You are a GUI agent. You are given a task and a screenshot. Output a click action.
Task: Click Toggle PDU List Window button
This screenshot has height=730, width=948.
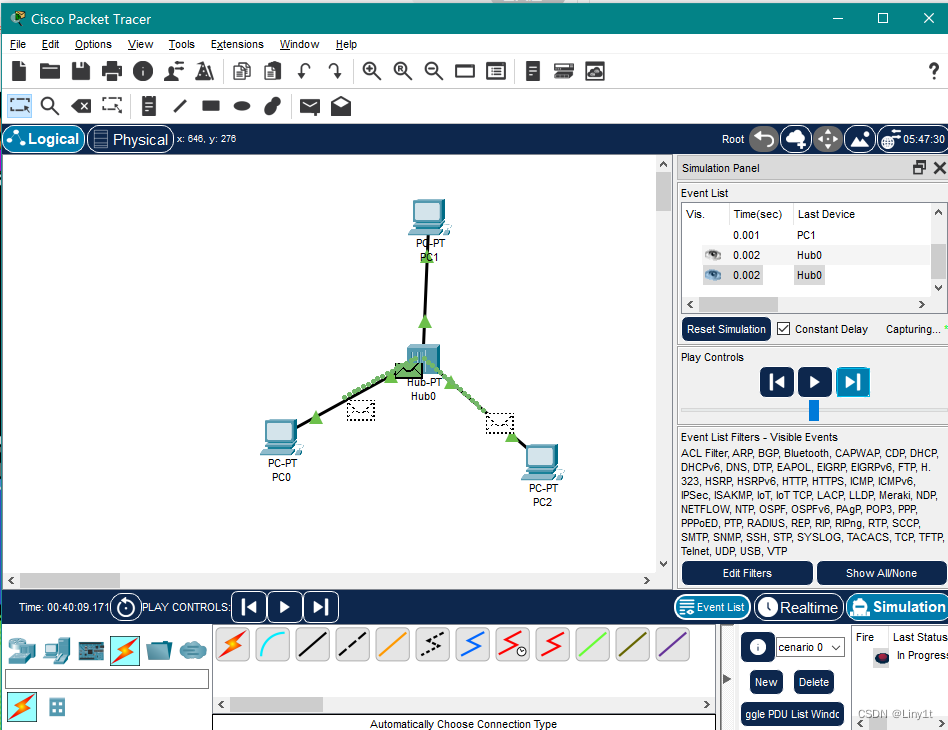point(792,714)
